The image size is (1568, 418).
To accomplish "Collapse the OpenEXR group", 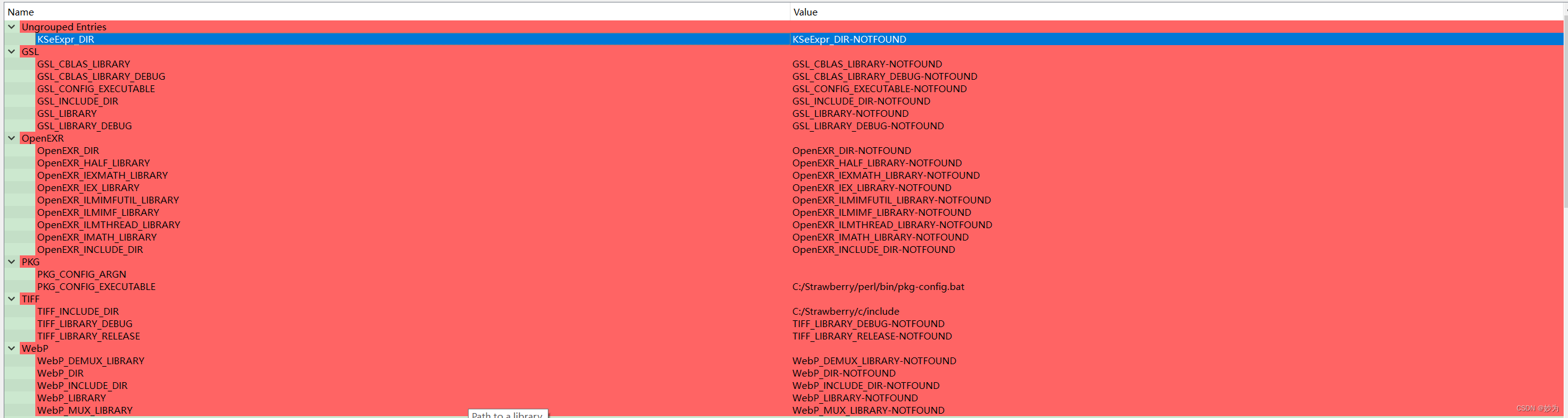I will (x=12, y=139).
